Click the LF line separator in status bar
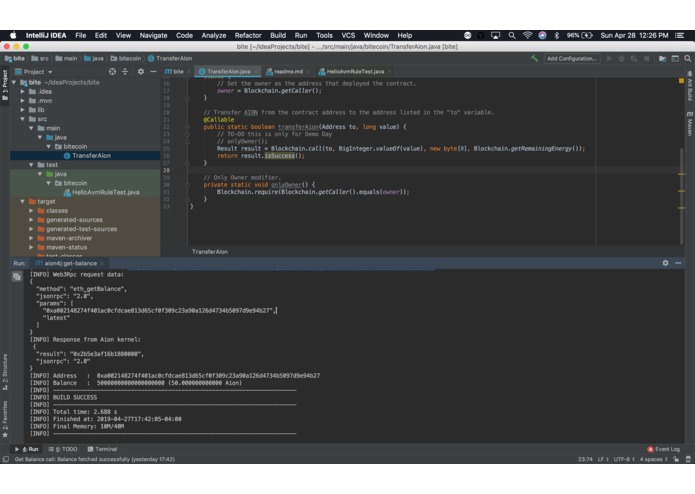Screen dimensions: 695x494 point(603,459)
